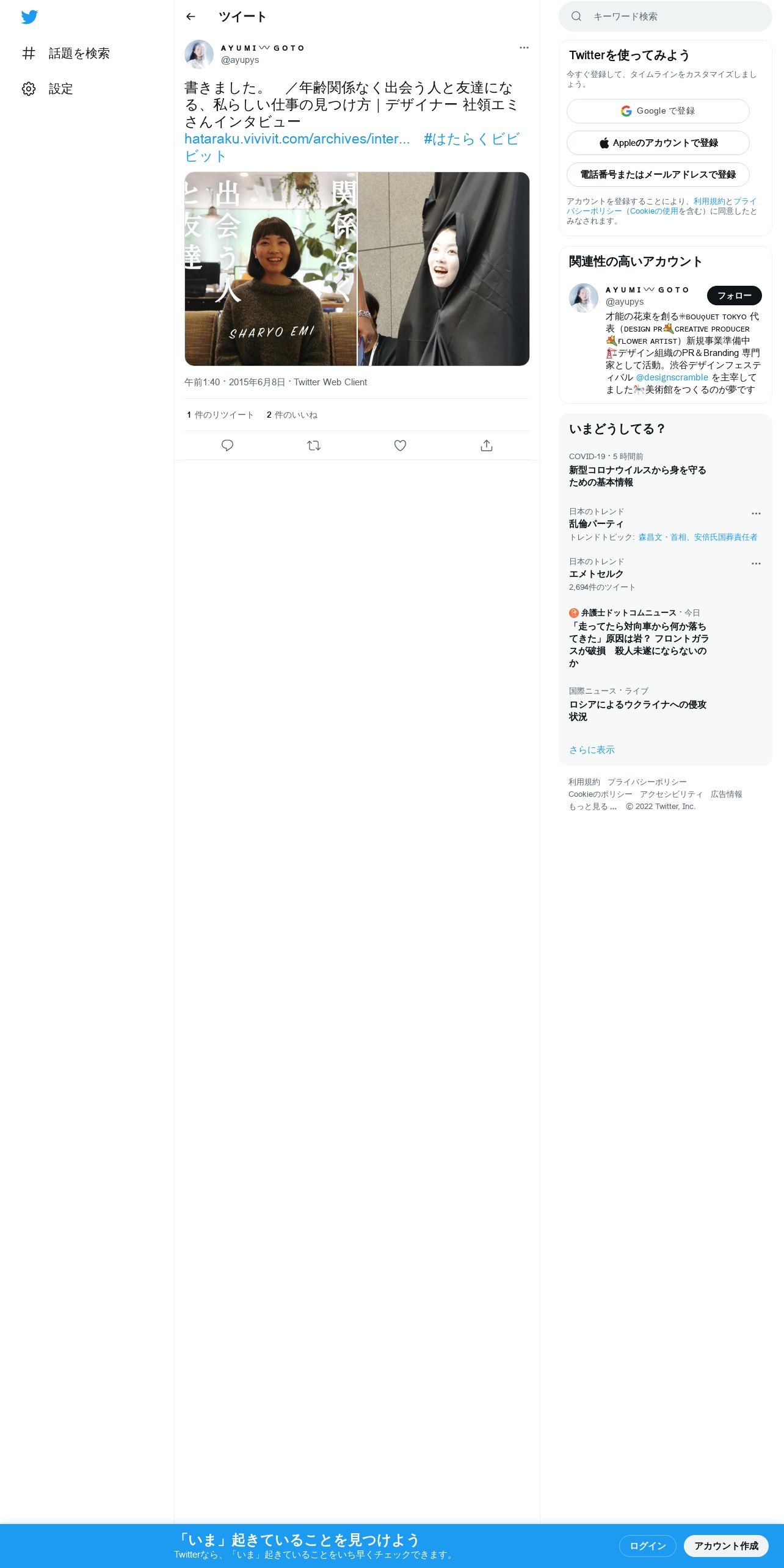This screenshot has height=1568, width=784.
Task: Expand footer もっと見る menu
Action: [x=593, y=807]
